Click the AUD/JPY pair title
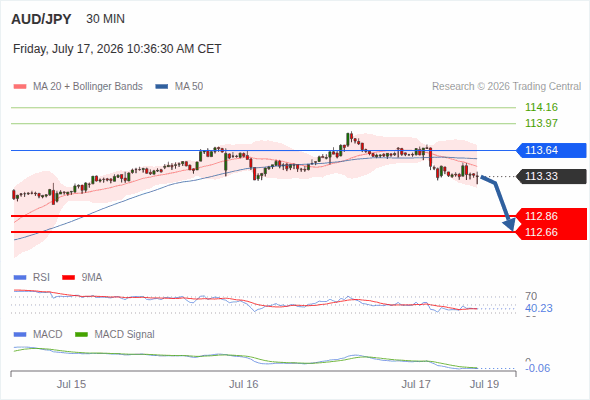 41,19
